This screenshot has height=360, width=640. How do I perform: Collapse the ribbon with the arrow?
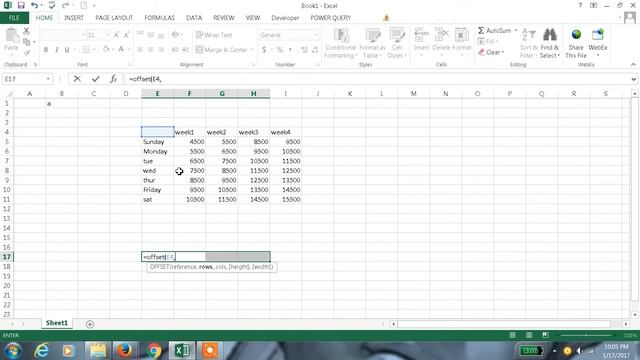click(x=633, y=64)
